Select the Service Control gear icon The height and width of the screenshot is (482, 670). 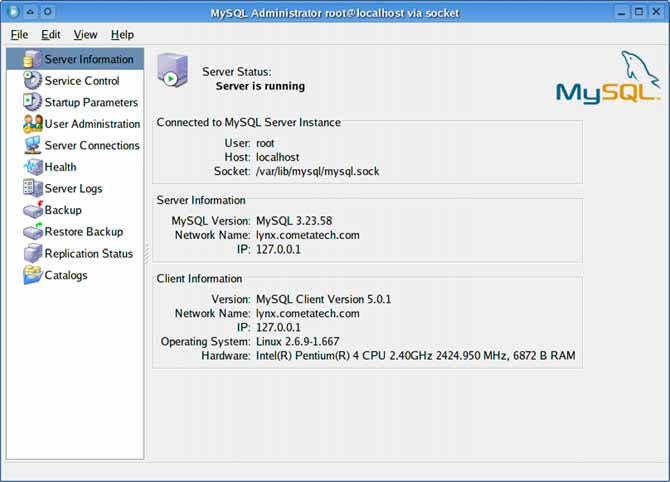[x=32, y=81]
